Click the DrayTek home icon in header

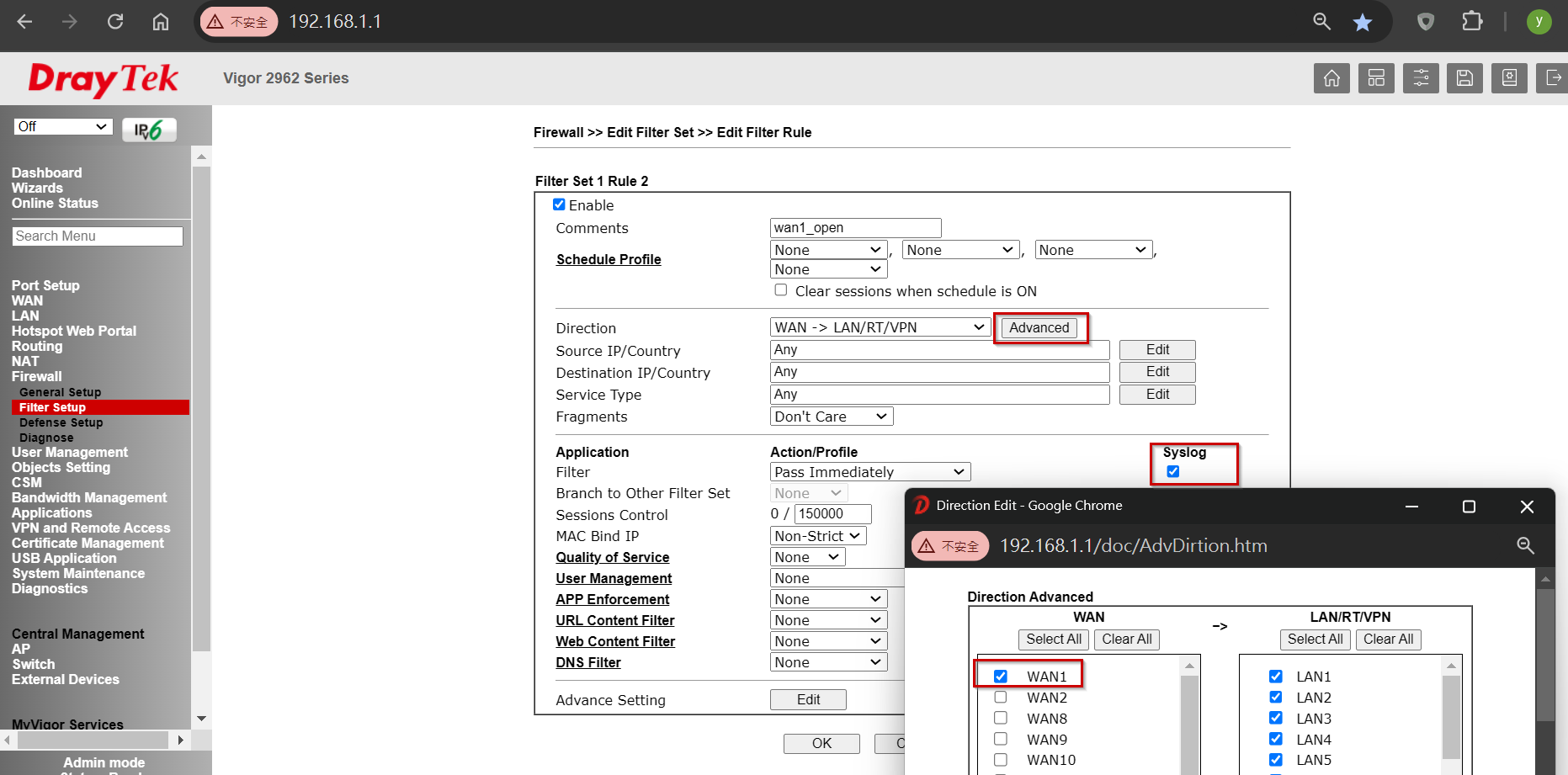[1331, 78]
